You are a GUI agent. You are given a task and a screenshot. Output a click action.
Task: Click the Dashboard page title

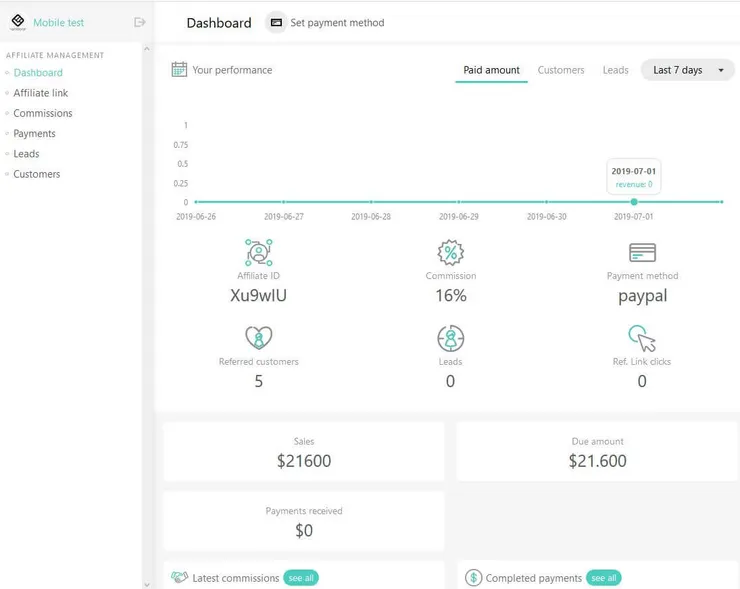coord(219,23)
